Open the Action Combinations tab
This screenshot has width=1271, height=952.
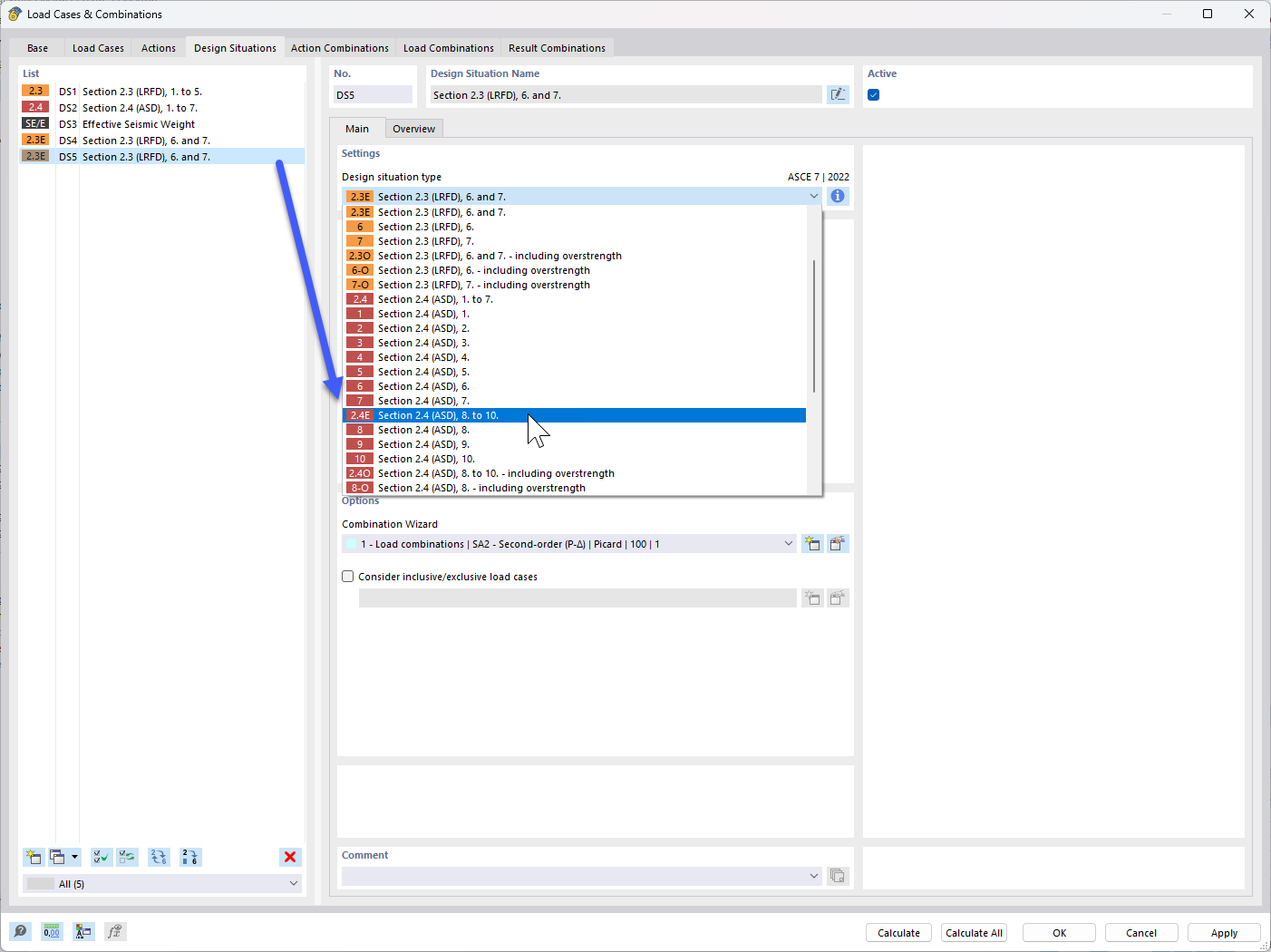click(340, 48)
